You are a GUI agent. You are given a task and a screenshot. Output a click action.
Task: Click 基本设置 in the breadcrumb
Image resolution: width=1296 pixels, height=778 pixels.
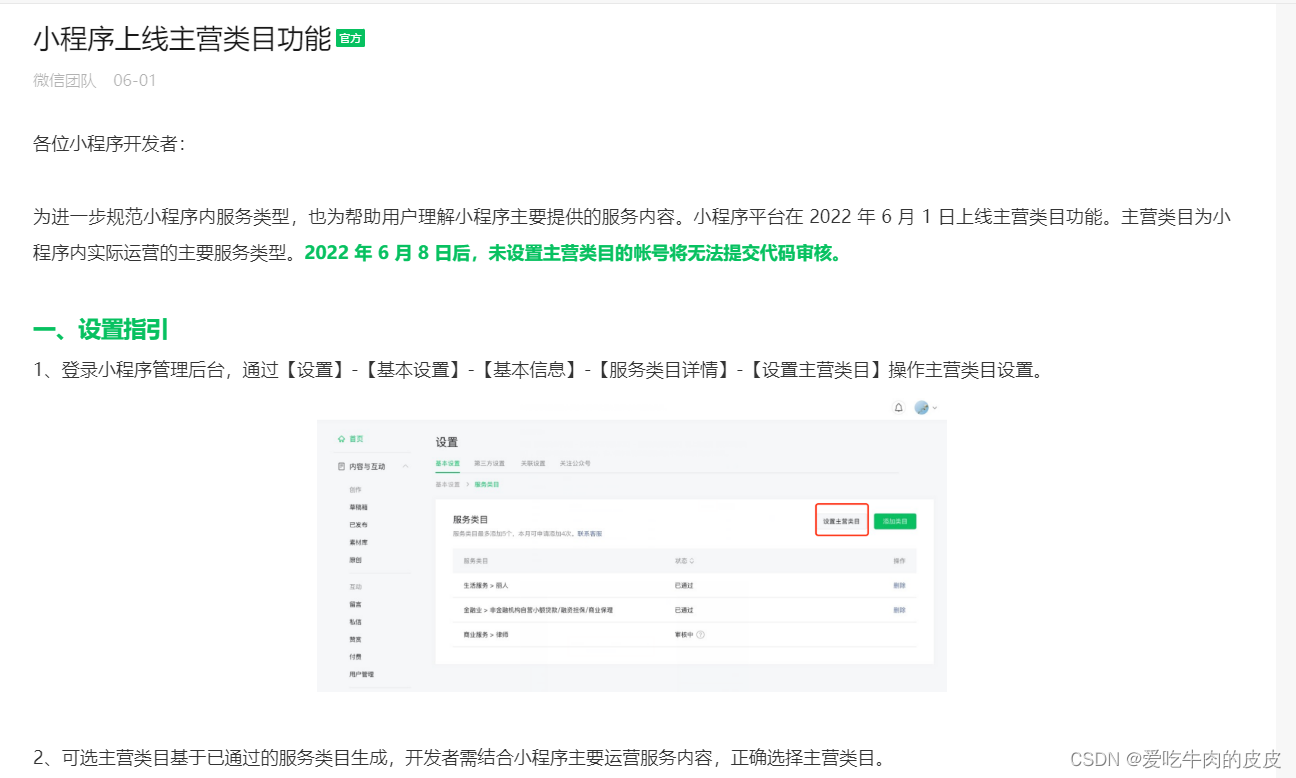coord(447,484)
